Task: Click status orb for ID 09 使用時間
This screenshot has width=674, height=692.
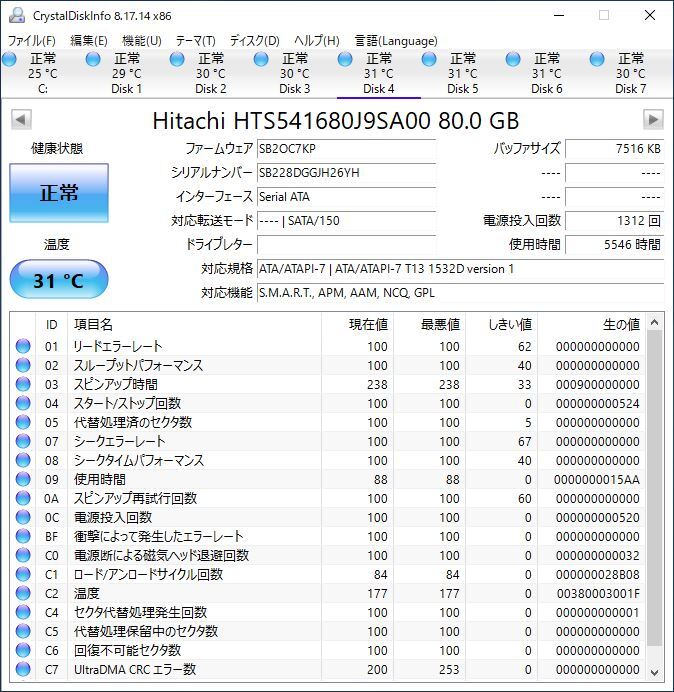Action: coord(23,479)
